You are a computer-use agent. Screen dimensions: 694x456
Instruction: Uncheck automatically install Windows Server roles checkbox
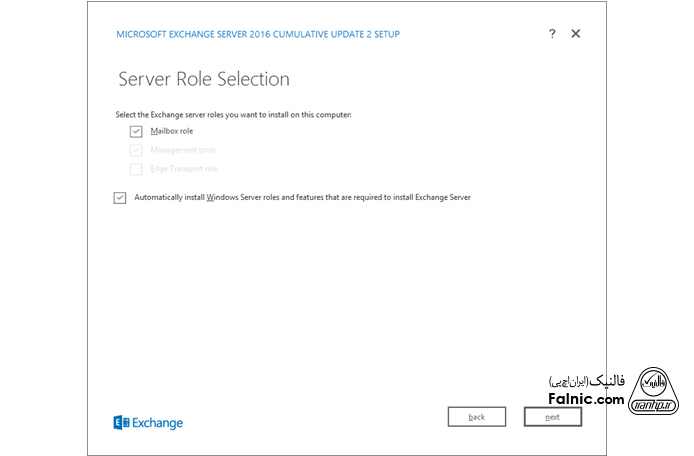pos(120,198)
